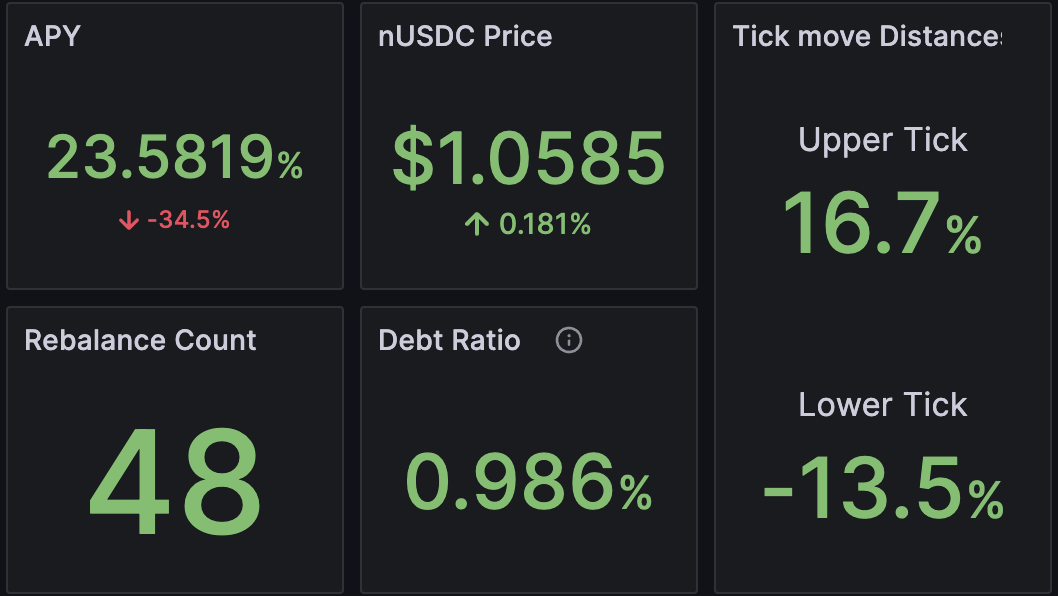Click the Debt Ratio panel title
The image size is (1058, 596).
pos(449,340)
